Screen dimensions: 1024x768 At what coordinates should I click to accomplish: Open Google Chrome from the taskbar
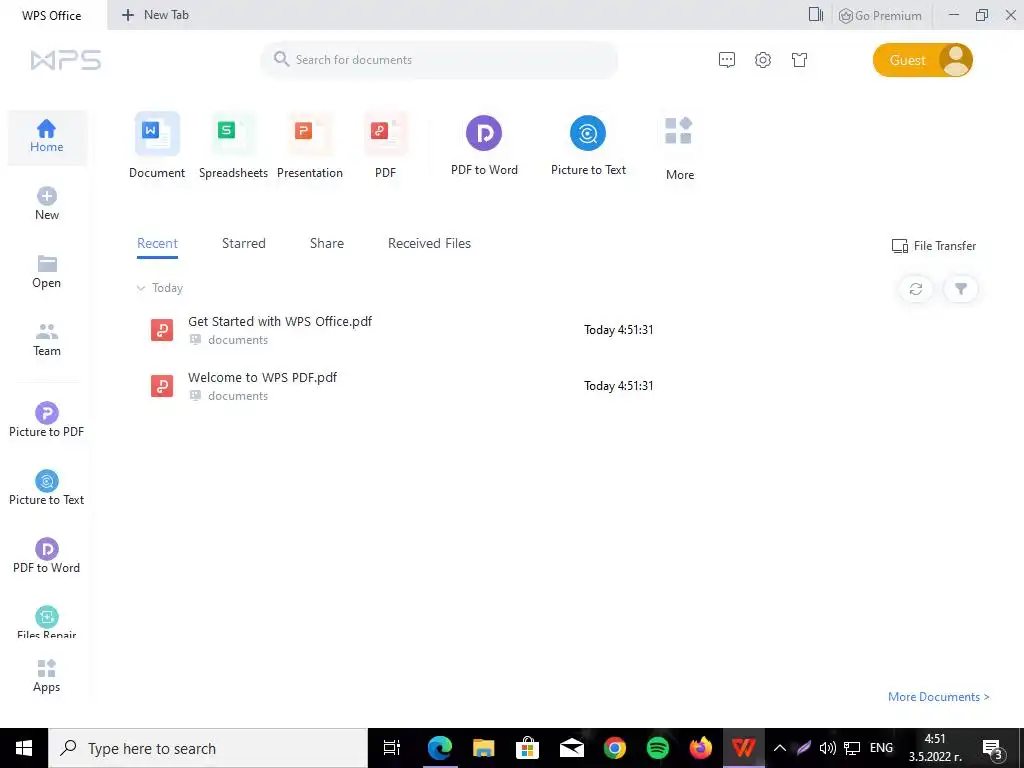coord(615,748)
